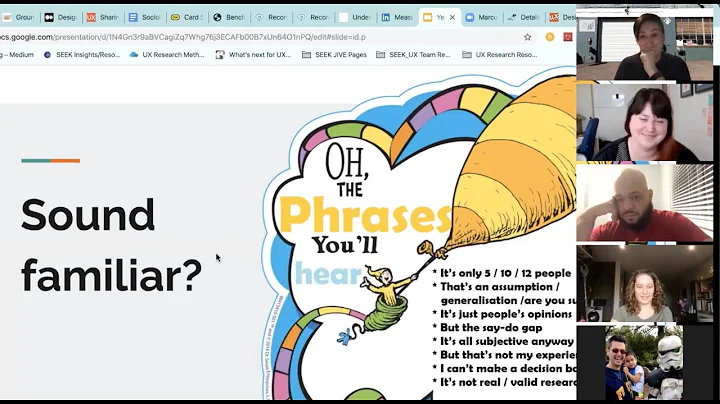Open the 'Sociol' Google Docs tab
Image resolution: width=720 pixels, height=404 pixels.
click(x=144, y=17)
